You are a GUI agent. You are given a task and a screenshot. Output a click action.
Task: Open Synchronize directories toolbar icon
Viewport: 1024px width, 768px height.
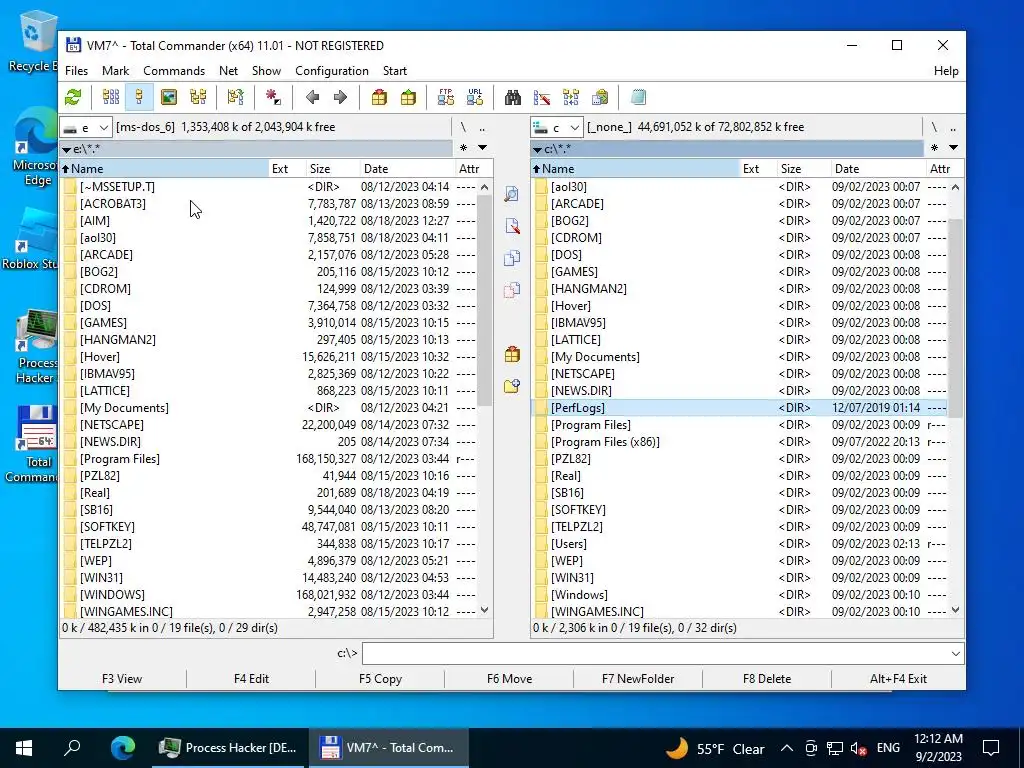coord(571,97)
